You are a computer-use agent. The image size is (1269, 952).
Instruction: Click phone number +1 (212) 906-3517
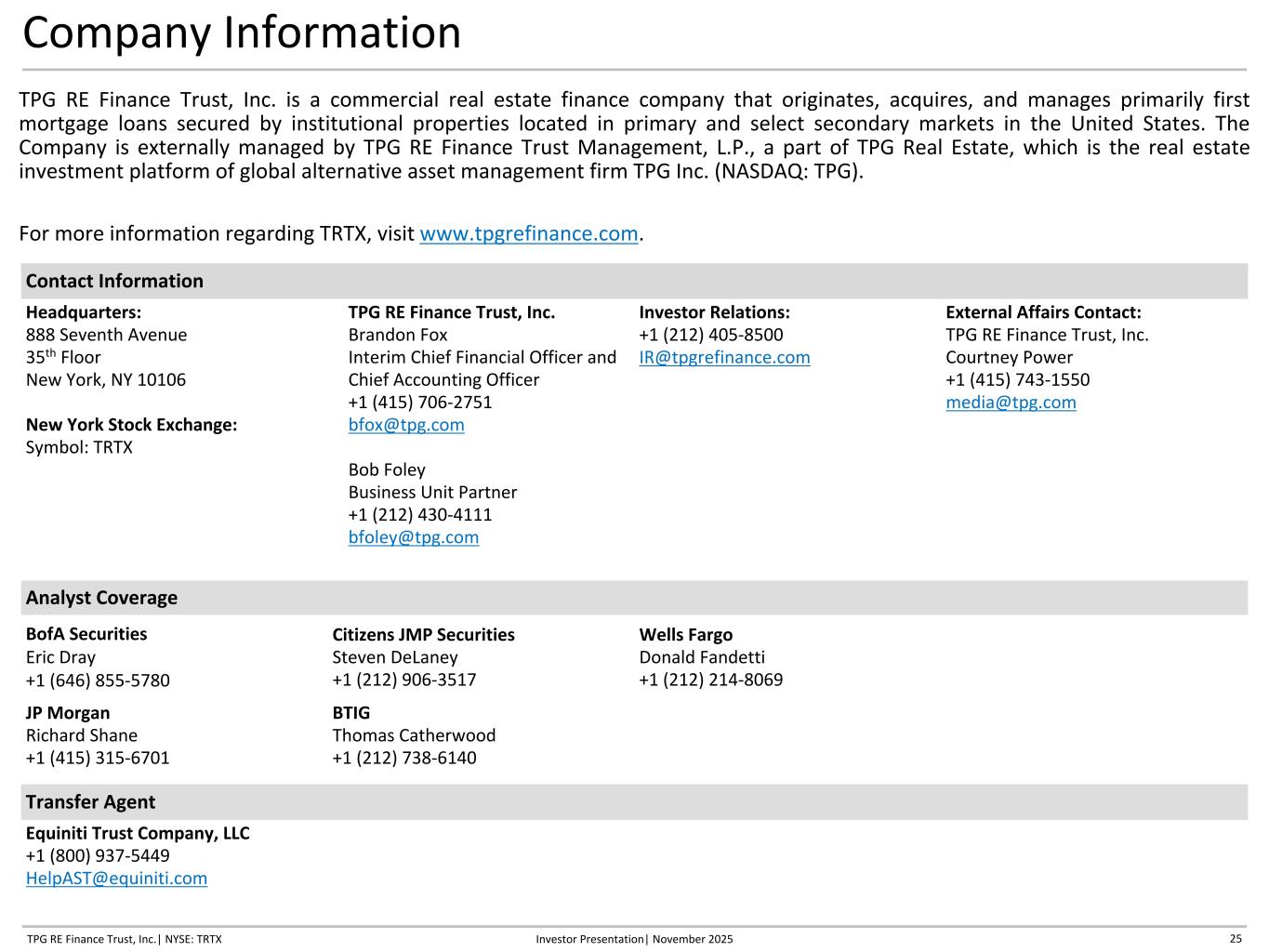pyautogui.click(x=404, y=680)
